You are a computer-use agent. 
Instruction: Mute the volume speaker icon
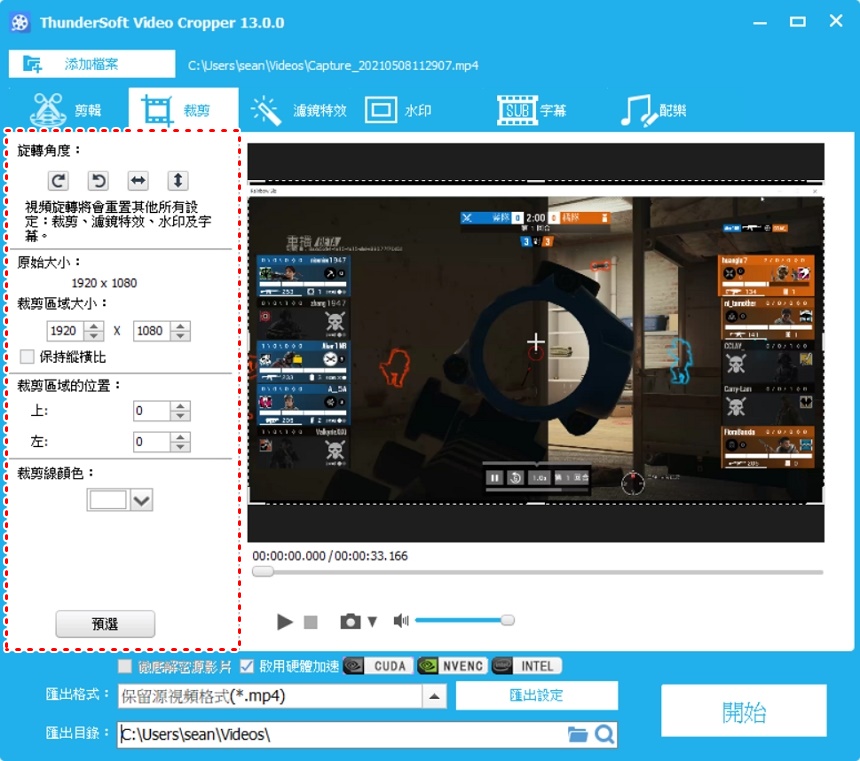(x=401, y=621)
